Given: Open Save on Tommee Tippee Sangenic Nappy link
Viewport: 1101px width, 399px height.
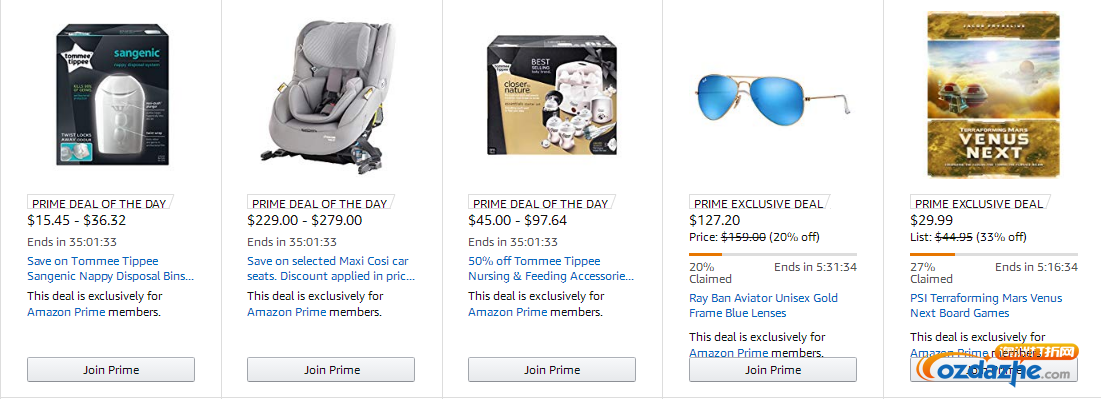Looking at the screenshot, I should coord(110,268).
